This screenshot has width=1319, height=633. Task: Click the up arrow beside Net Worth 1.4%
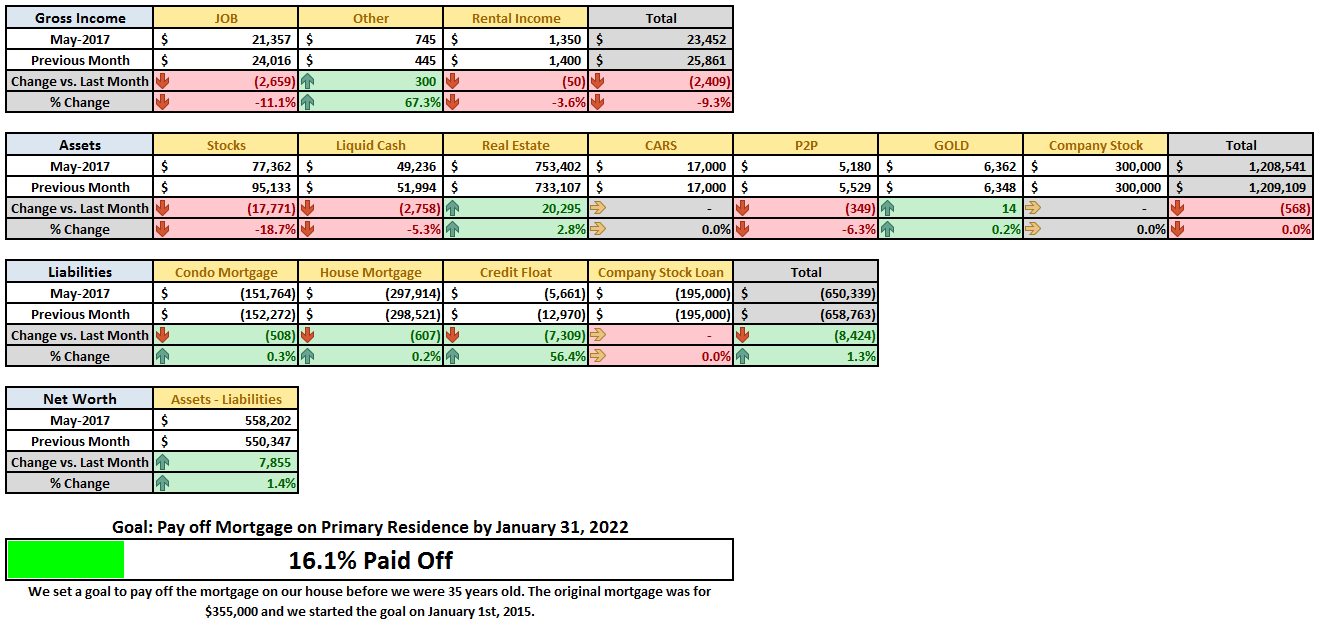pos(163,483)
